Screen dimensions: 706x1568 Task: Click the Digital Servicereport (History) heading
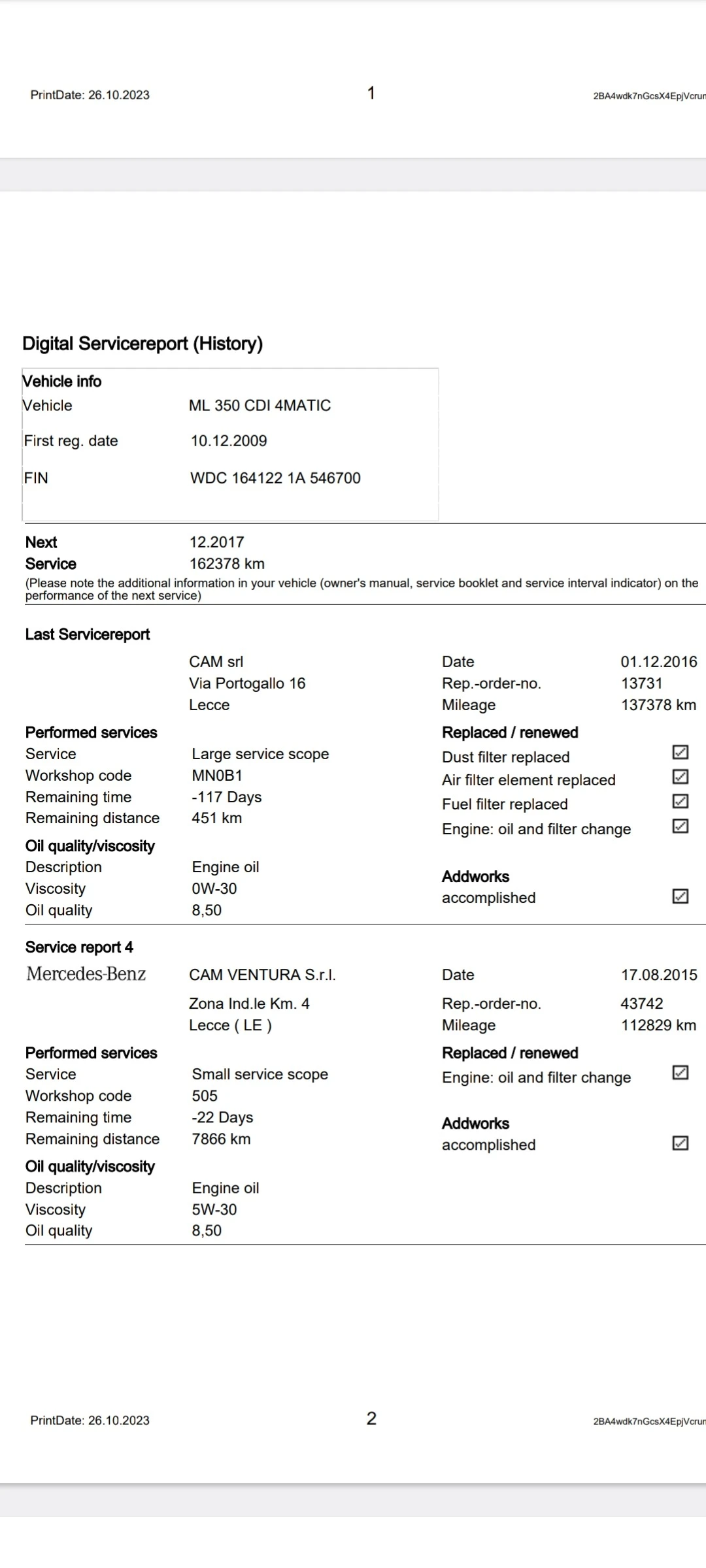coord(143,344)
